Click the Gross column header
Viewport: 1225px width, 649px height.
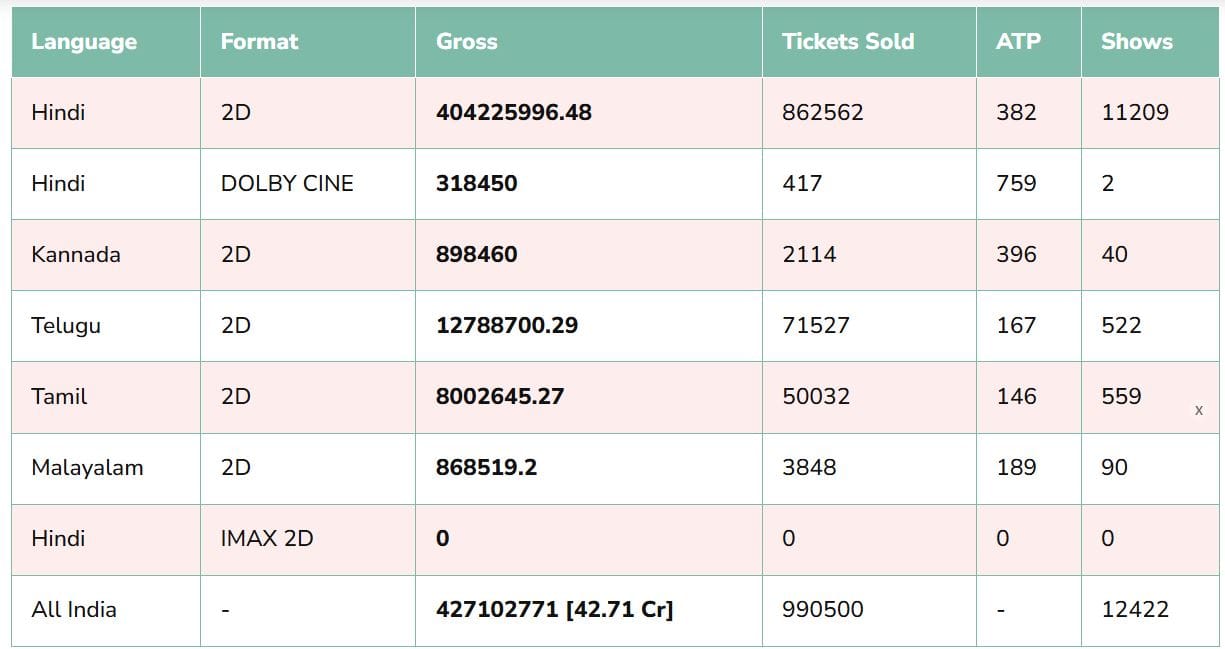click(x=466, y=42)
